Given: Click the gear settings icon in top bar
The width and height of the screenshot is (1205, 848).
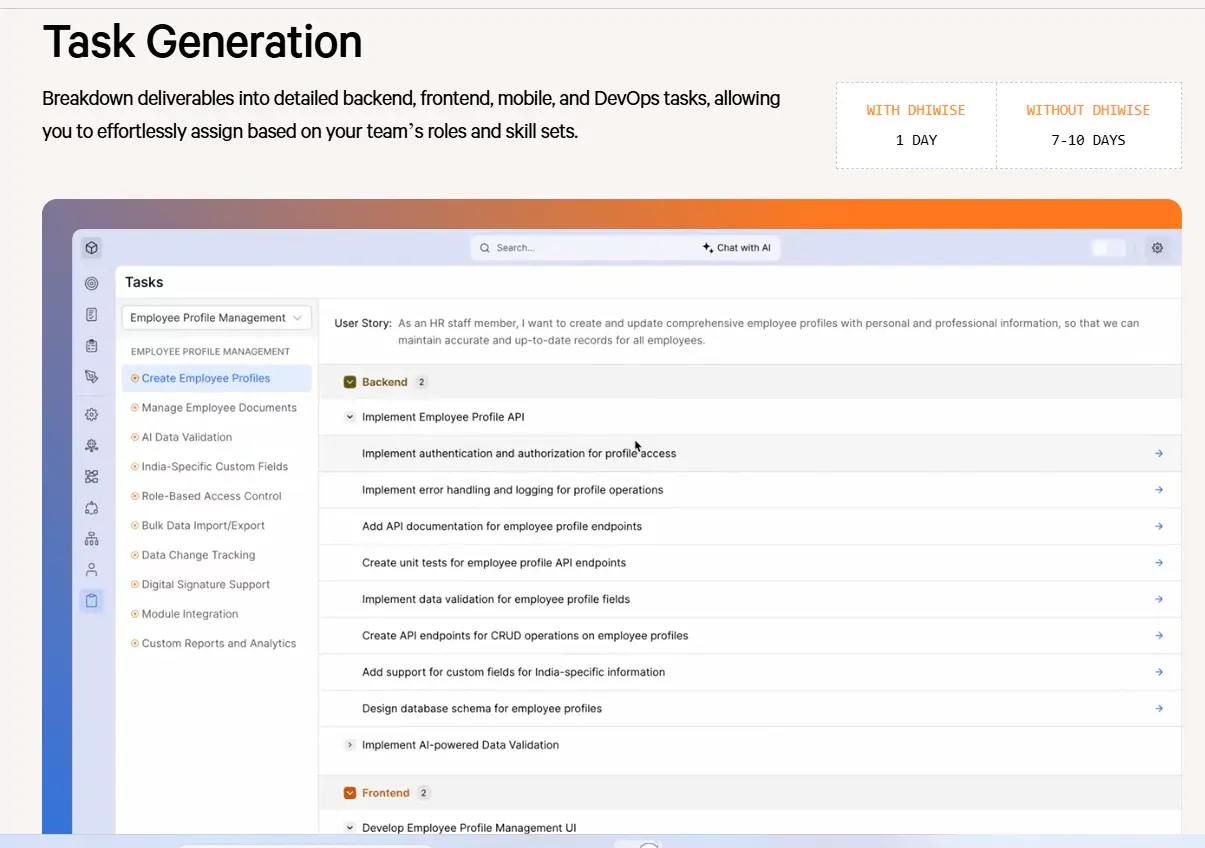Looking at the screenshot, I should coord(1157,248).
